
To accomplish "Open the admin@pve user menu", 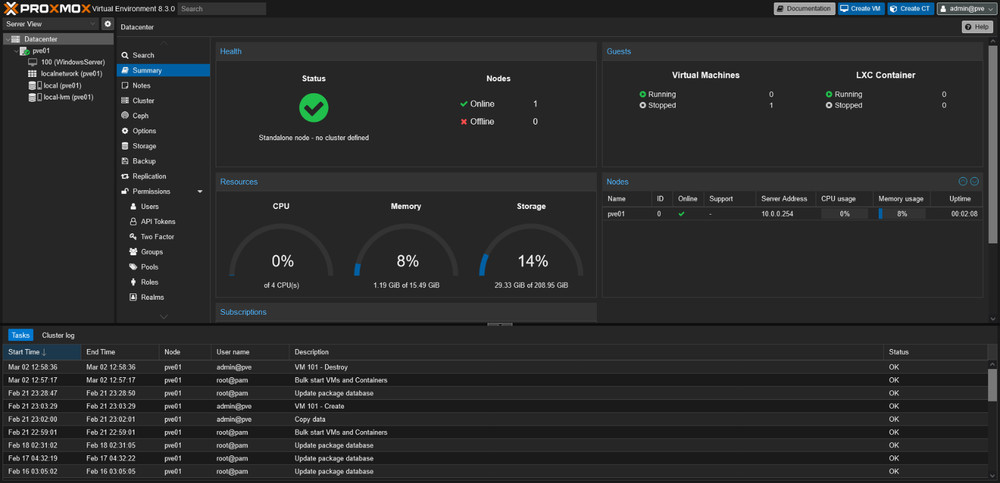I will 966,9.
